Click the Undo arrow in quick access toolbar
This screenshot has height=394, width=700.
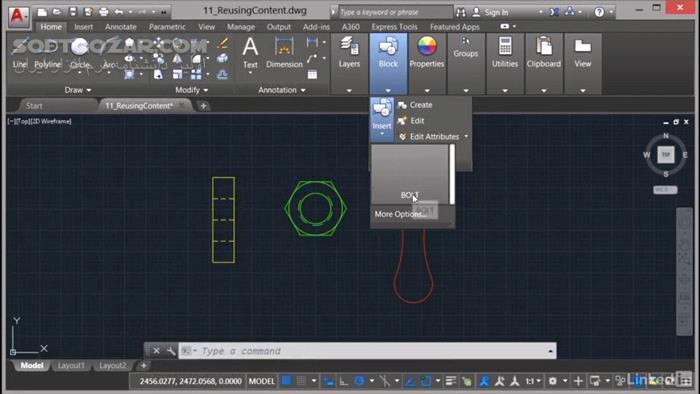(x=119, y=12)
